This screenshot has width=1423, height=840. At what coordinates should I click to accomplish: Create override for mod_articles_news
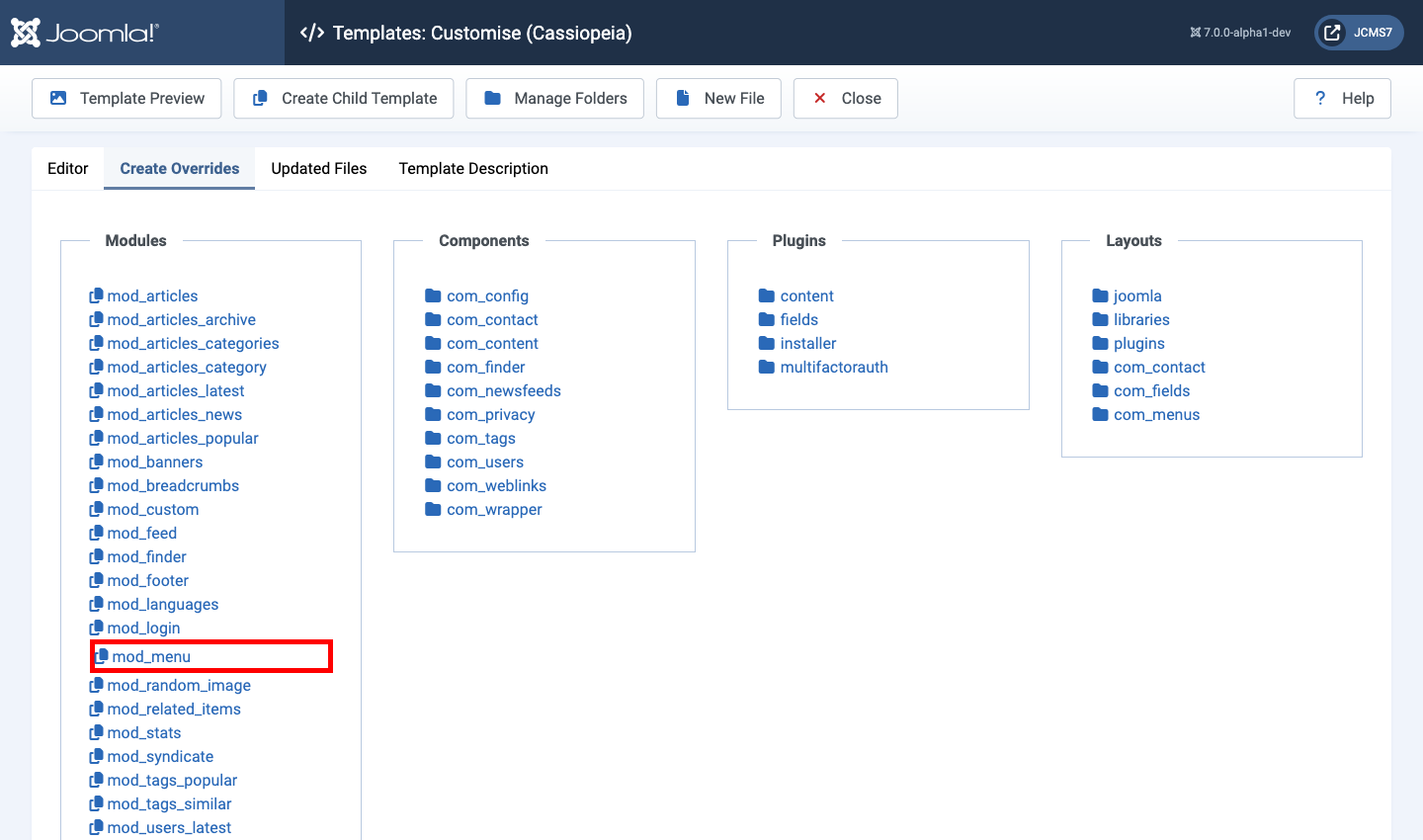(165, 414)
